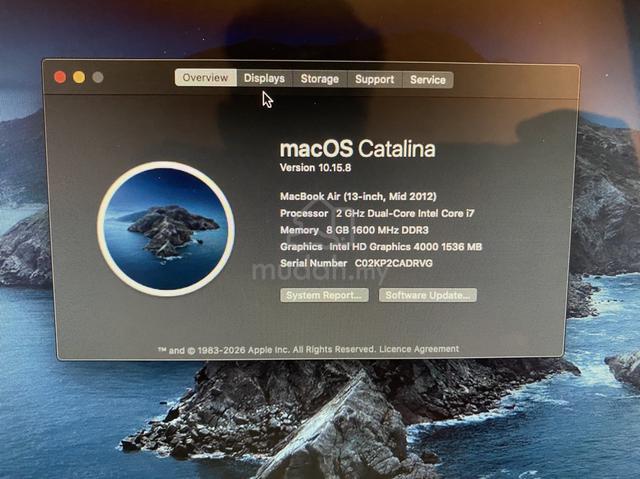
Task: Click the Apple copyright notice text
Action: point(267,350)
